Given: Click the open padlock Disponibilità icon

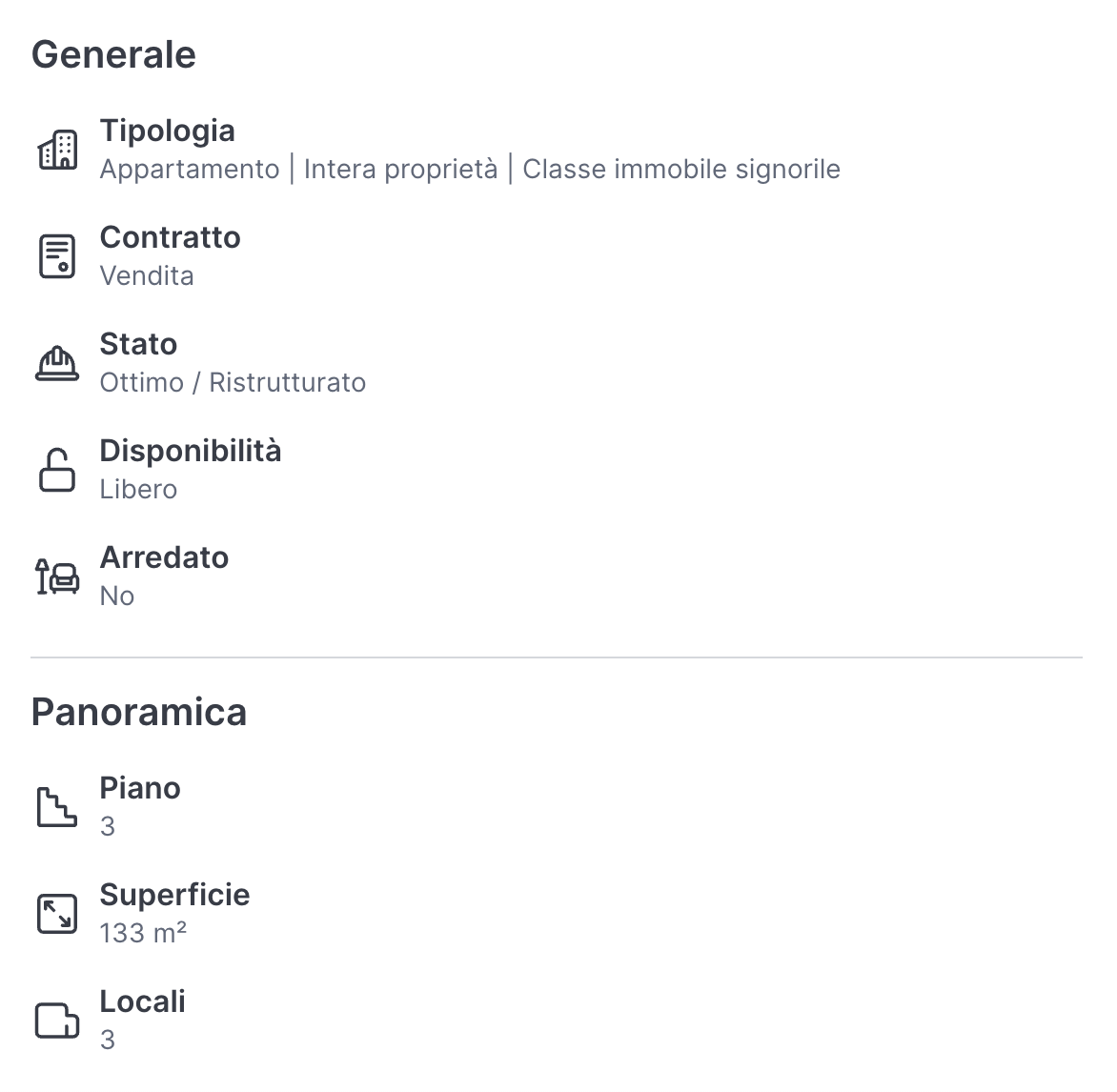Looking at the screenshot, I should click(x=57, y=470).
